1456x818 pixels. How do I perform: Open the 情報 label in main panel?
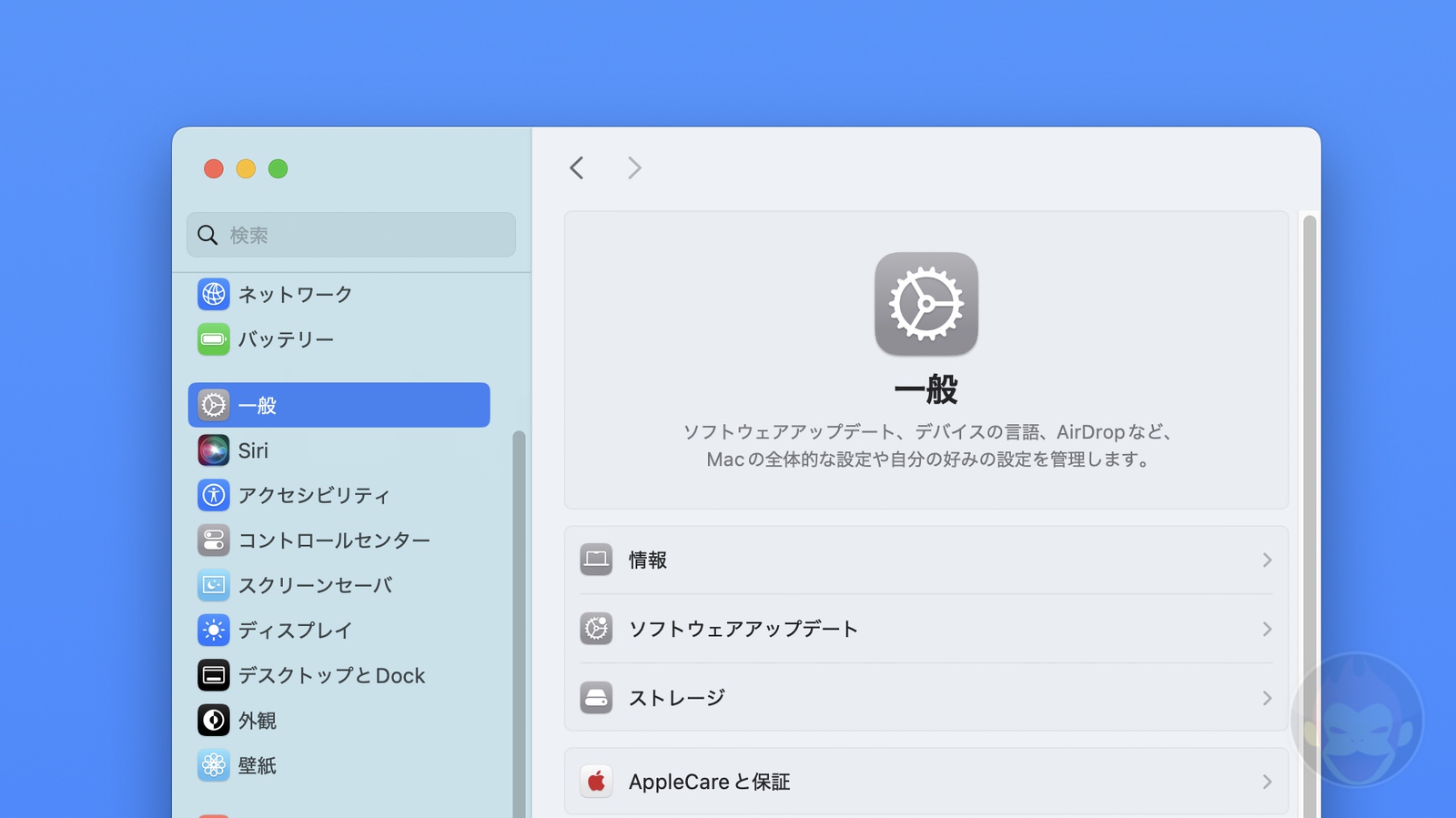[648, 560]
